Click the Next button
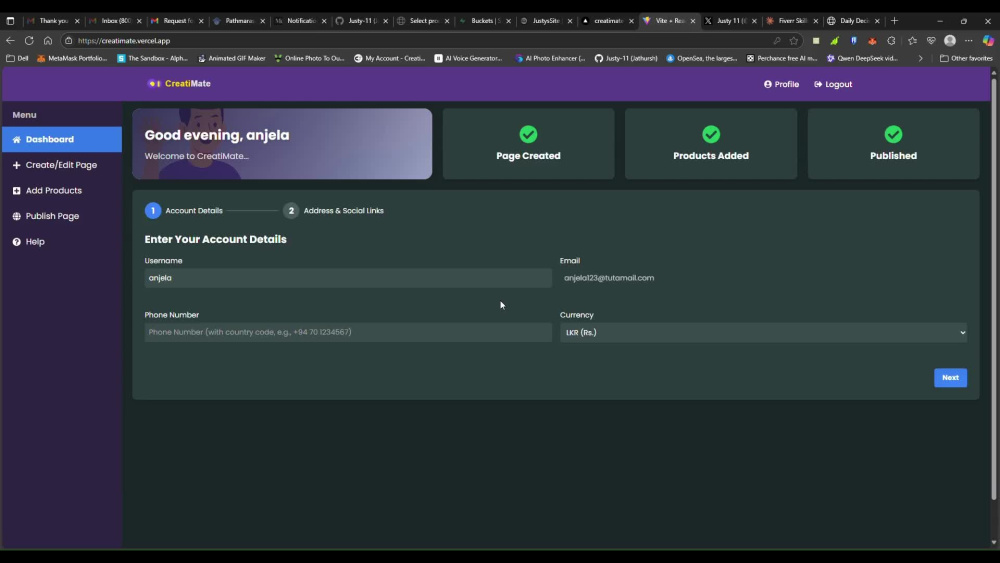Image resolution: width=1000 pixels, height=563 pixels. [x=950, y=377]
